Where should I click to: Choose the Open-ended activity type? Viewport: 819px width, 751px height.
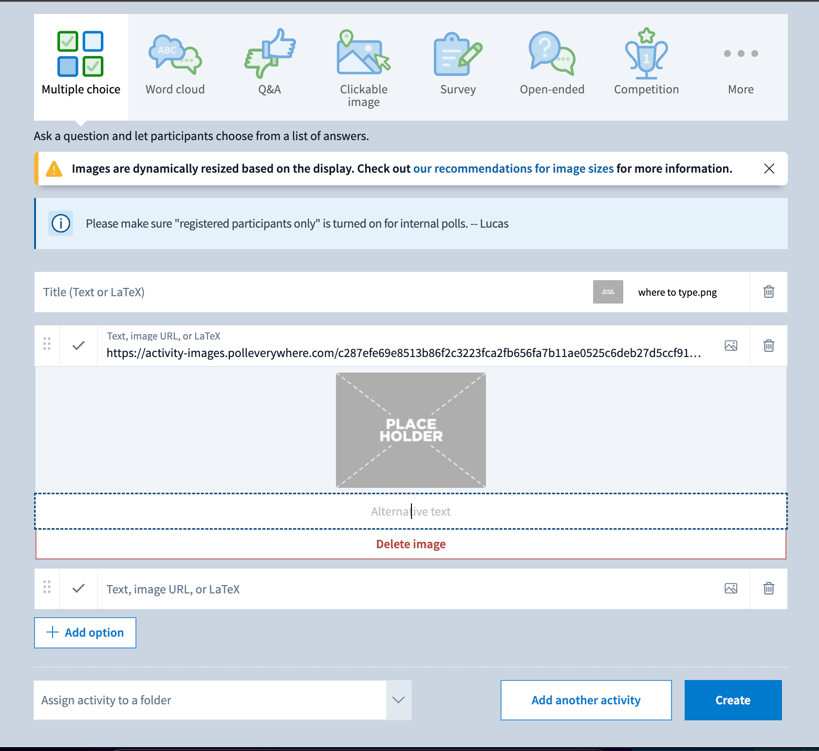[x=552, y=67]
